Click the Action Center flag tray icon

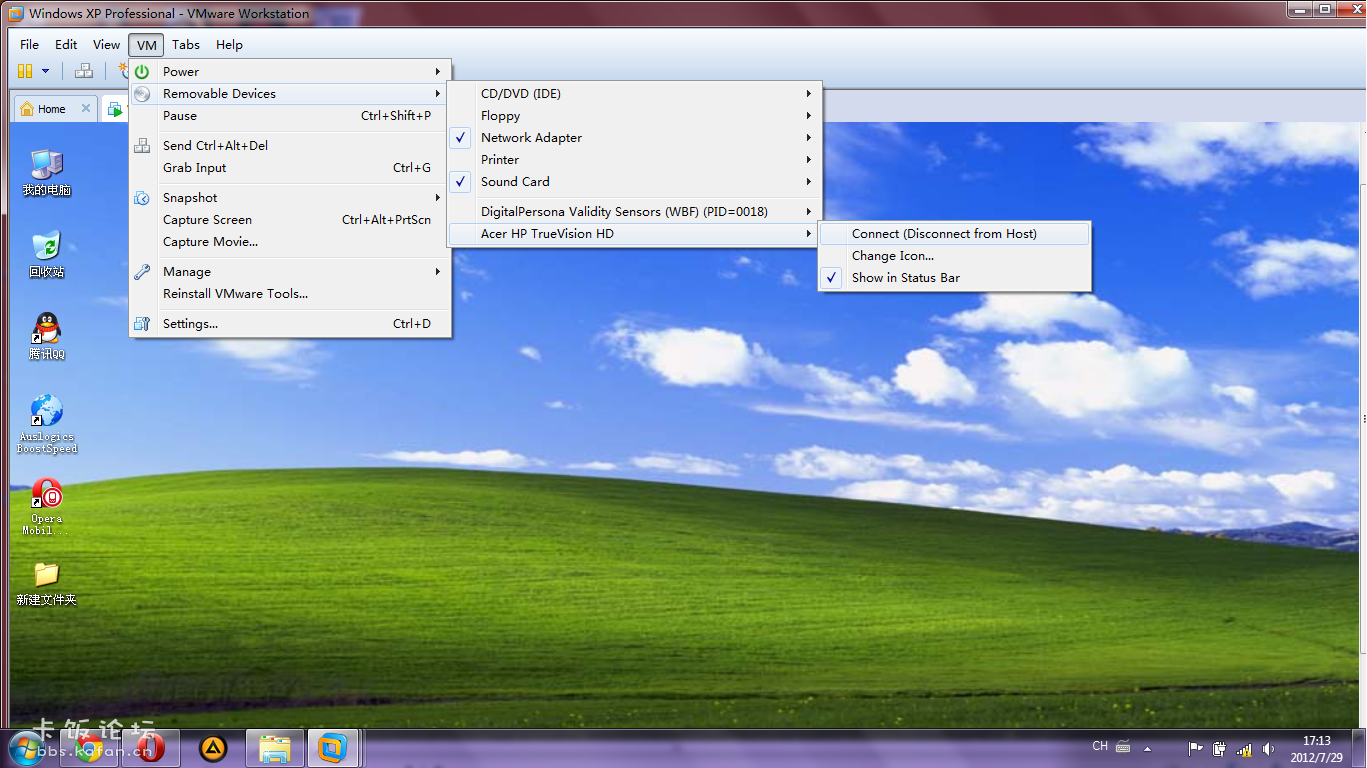coord(1195,748)
